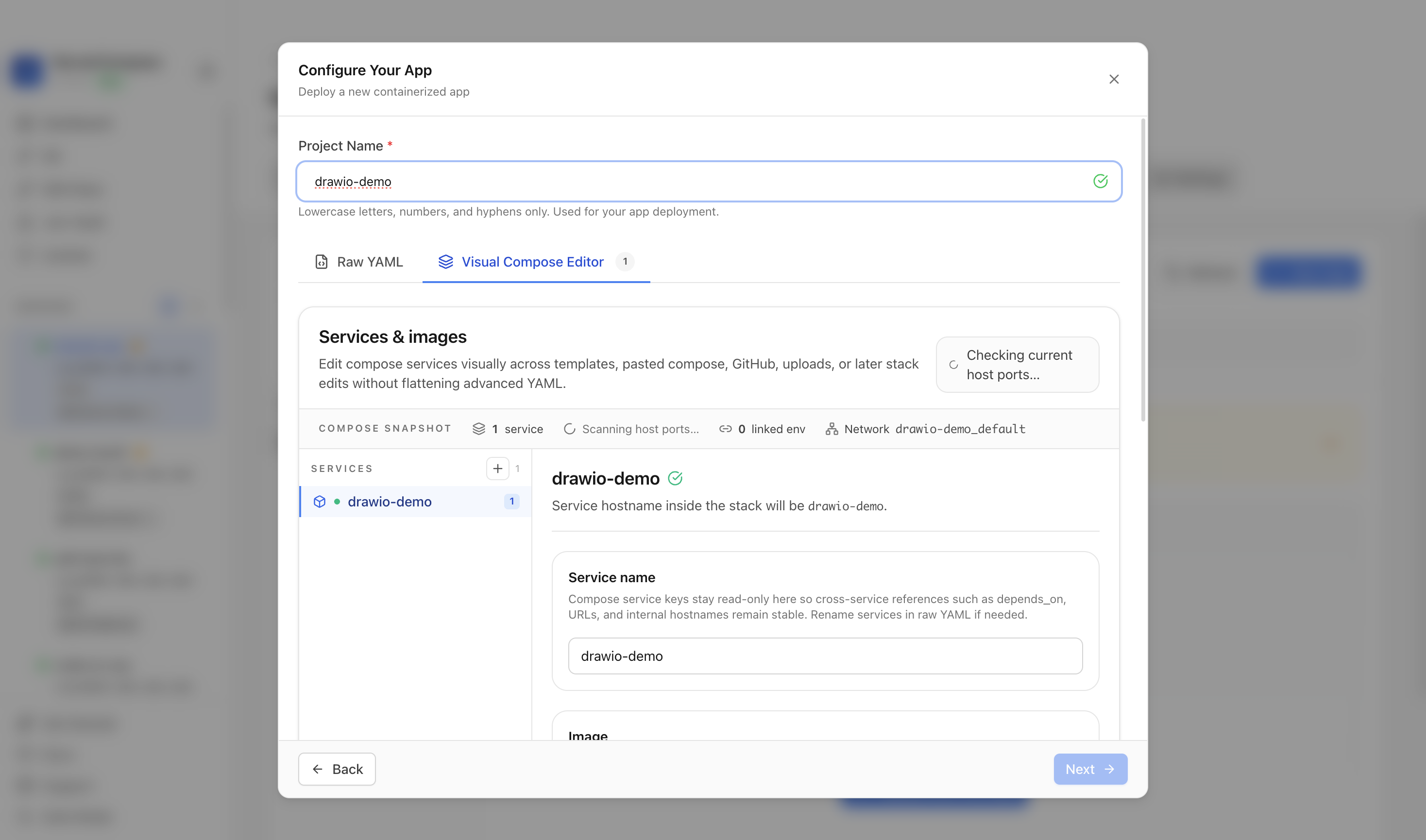This screenshot has height=840, width=1426.
Task: Click the Checking current host ports status box
Action: pos(1017,365)
